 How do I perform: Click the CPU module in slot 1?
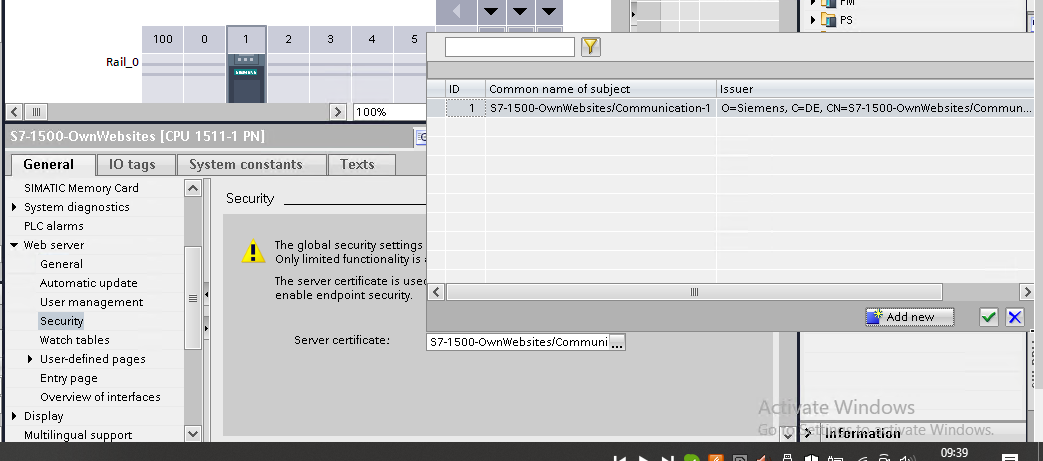245,80
